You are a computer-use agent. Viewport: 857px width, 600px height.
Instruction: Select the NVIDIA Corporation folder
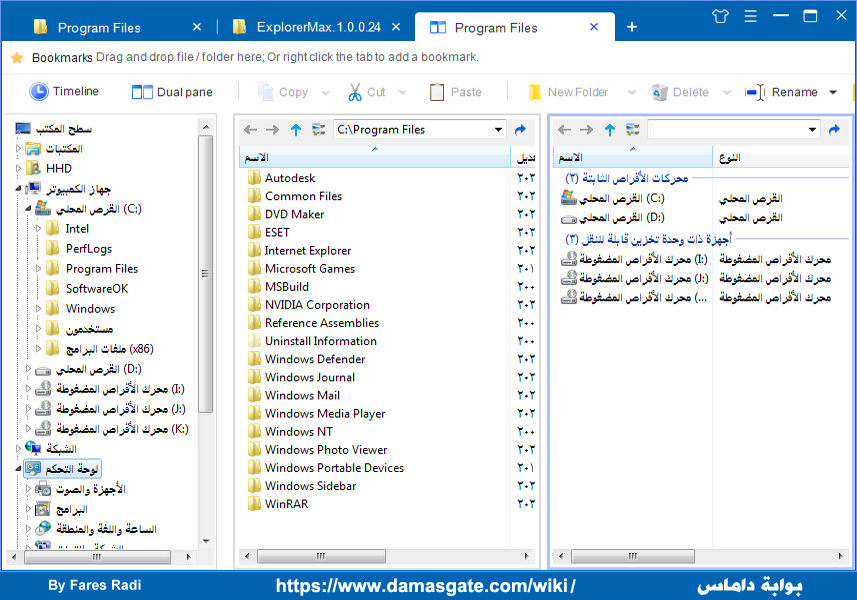[x=308, y=304]
